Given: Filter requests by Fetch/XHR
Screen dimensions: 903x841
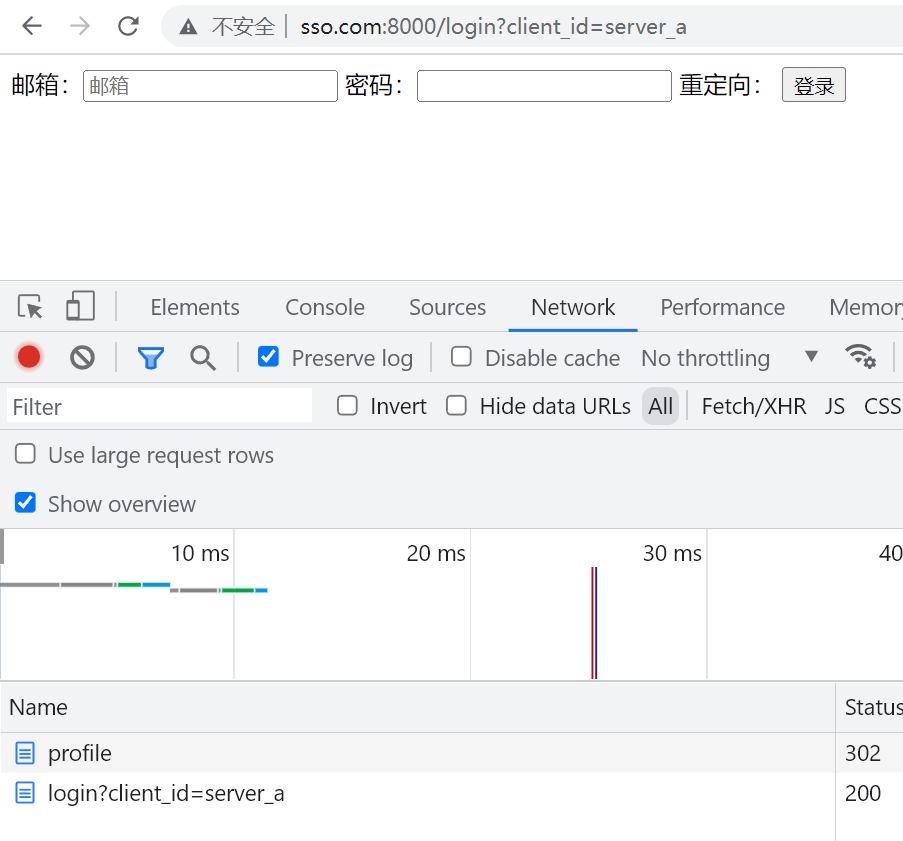Looking at the screenshot, I should pos(753,407).
